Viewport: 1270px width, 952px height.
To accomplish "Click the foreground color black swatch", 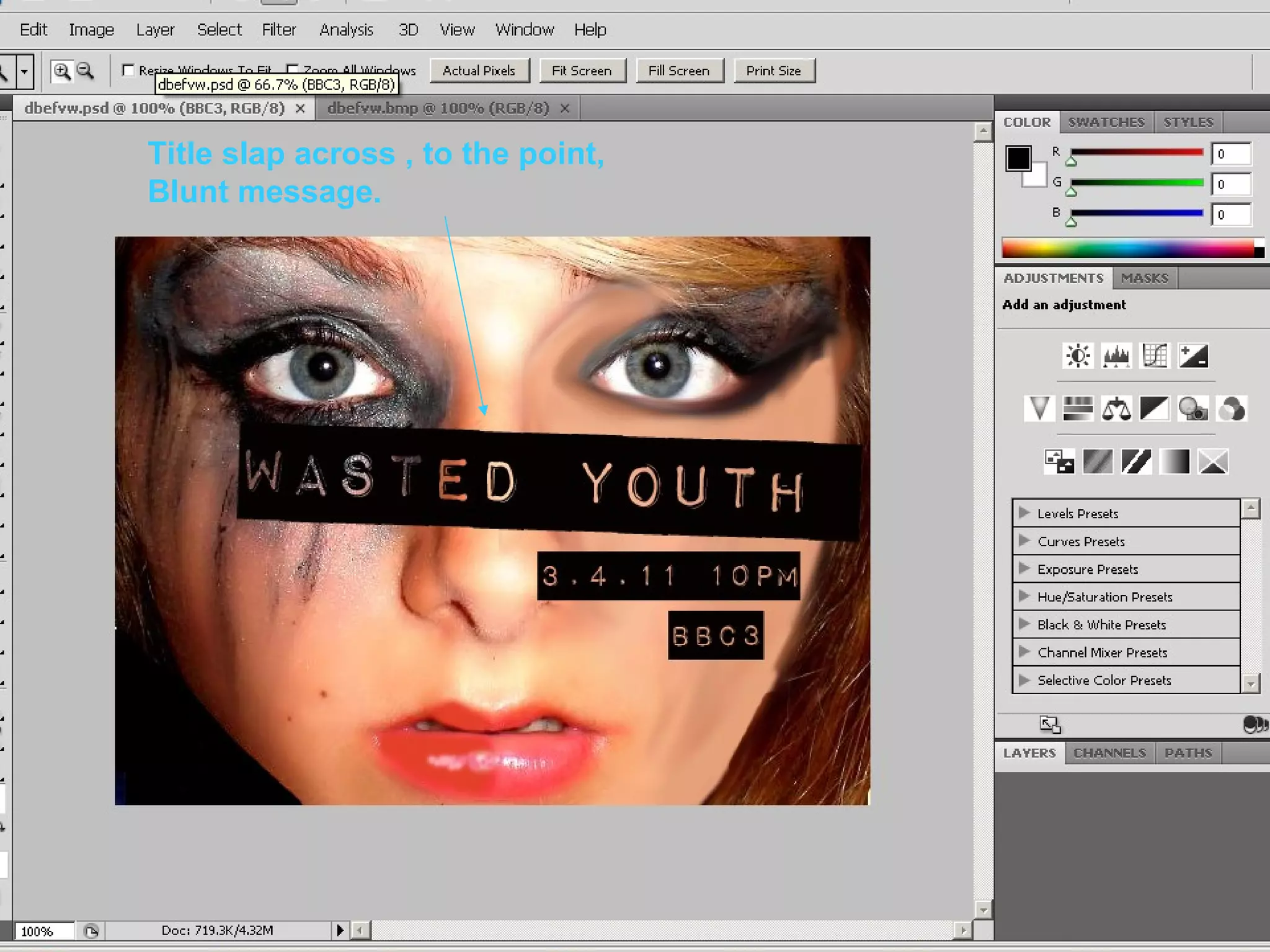I will 1018,158.
